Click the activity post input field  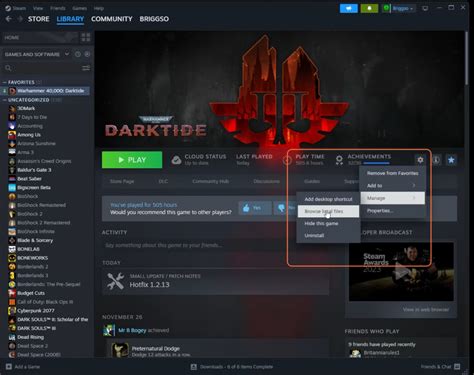point(215,245)
